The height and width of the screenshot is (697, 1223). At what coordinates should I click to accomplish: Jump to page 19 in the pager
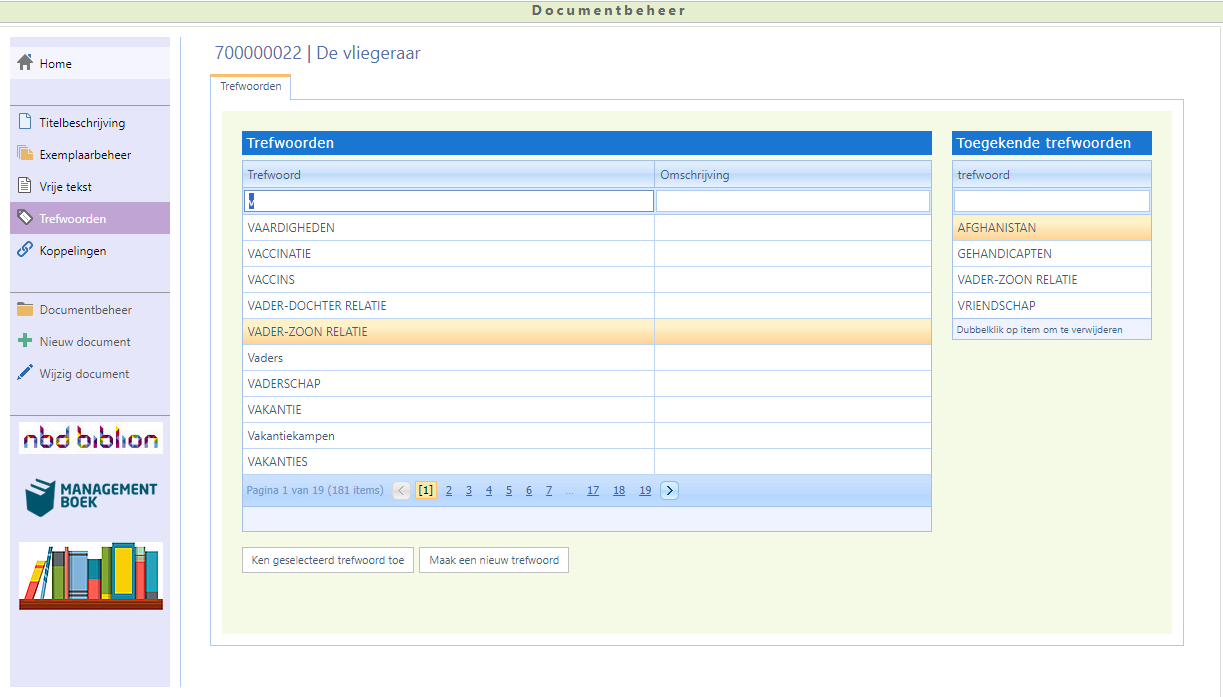tap(645, 490)
